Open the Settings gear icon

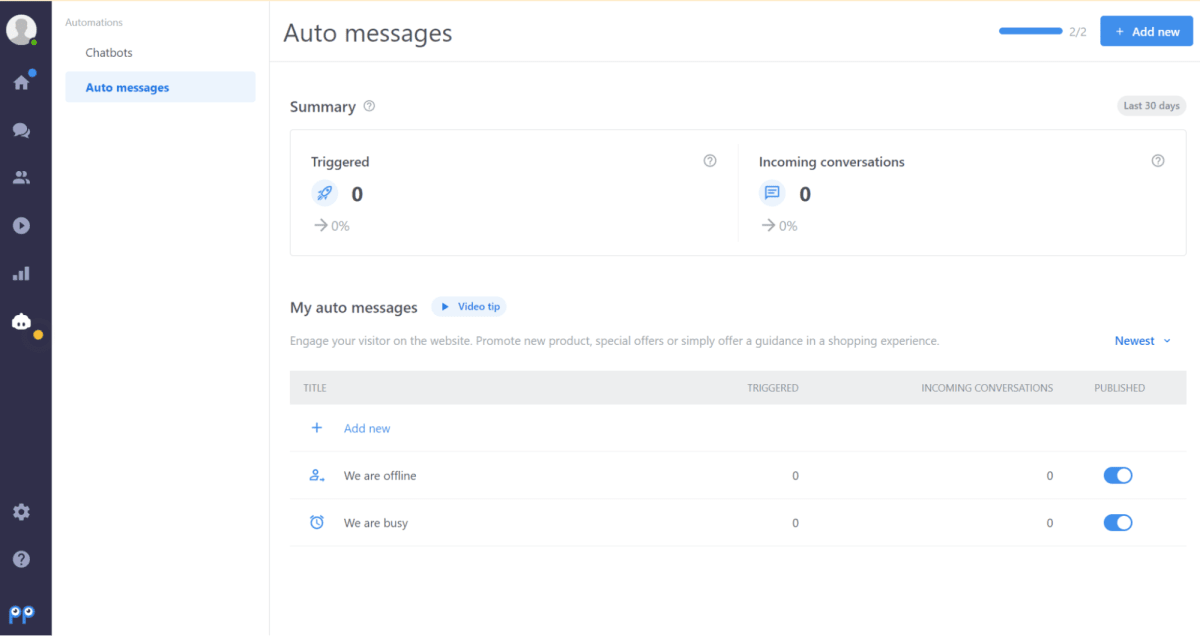coord(21,512)
